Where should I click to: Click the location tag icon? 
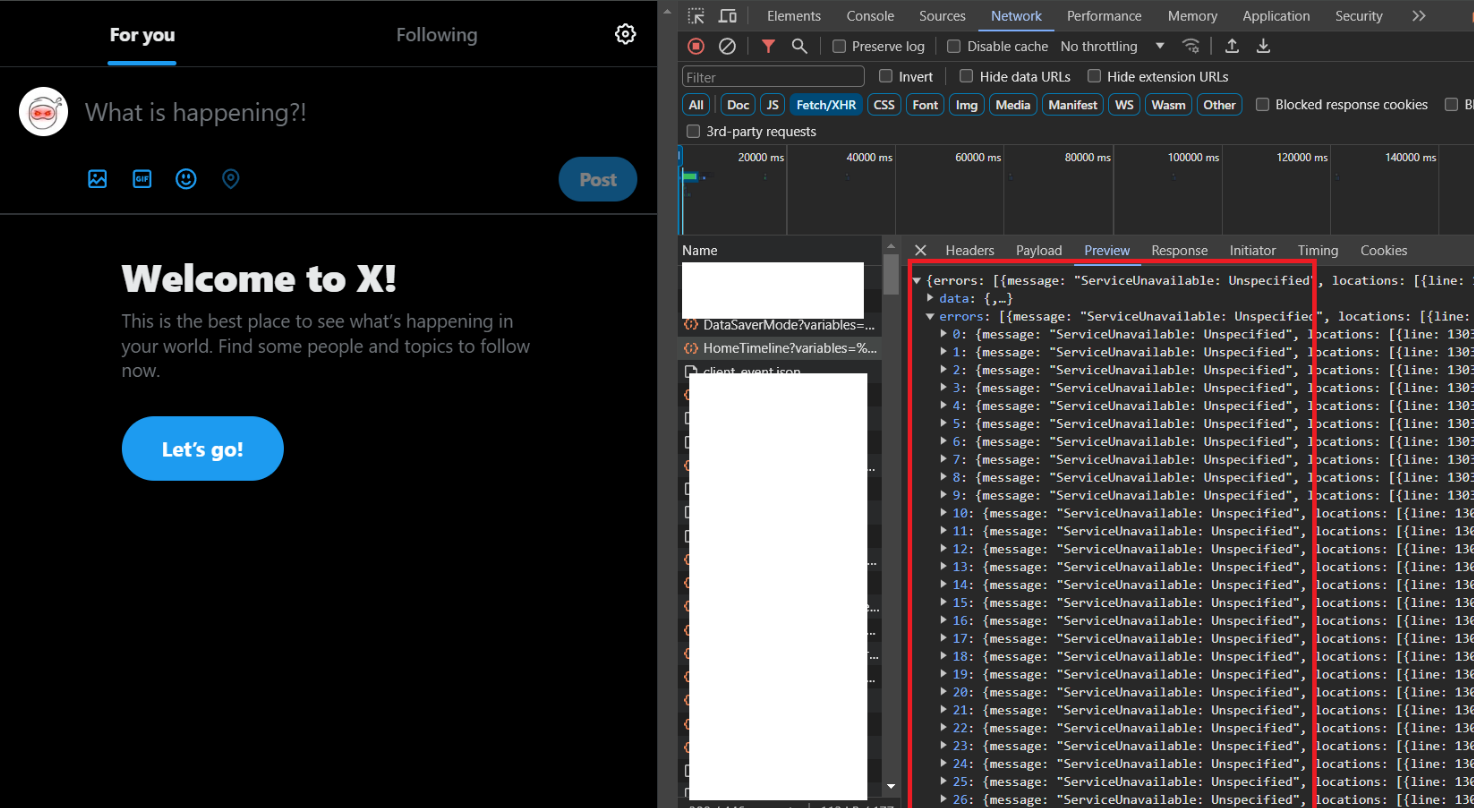[231, 179]
